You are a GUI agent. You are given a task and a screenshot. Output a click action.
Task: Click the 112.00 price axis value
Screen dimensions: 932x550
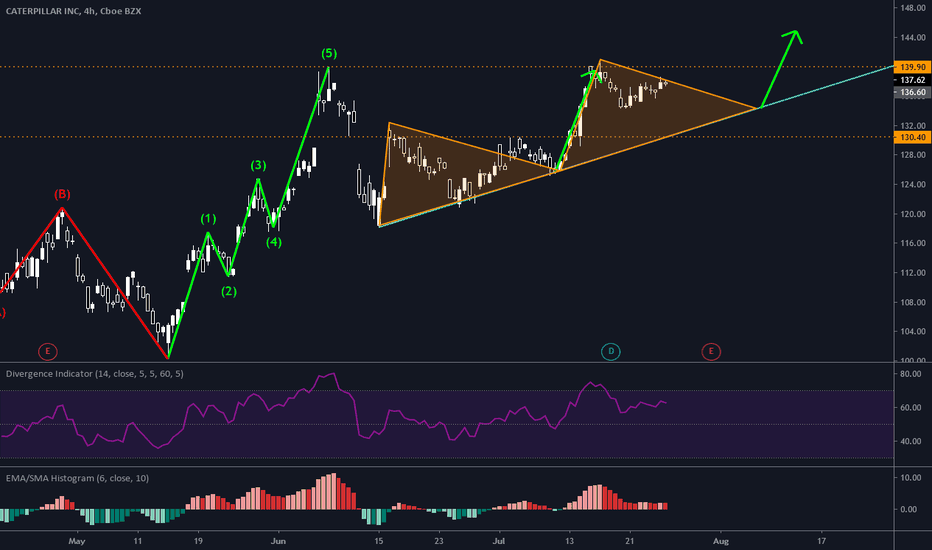(913, 272)
